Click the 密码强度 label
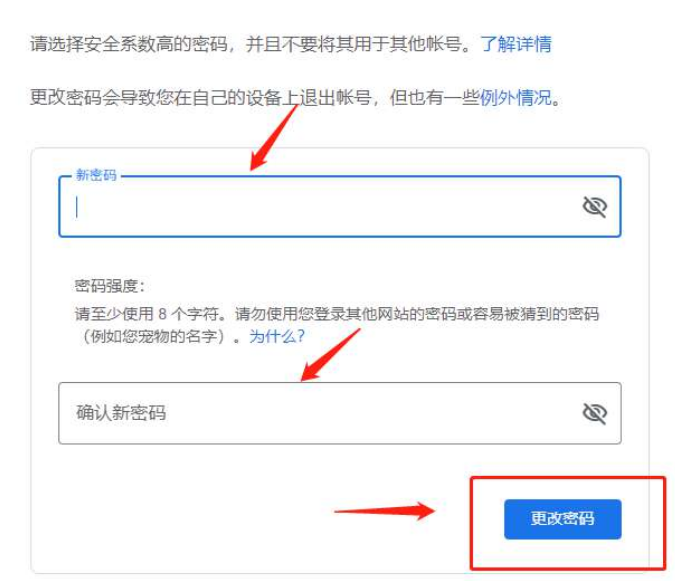Viewport: 675px width, 581px height. [110, 286]
